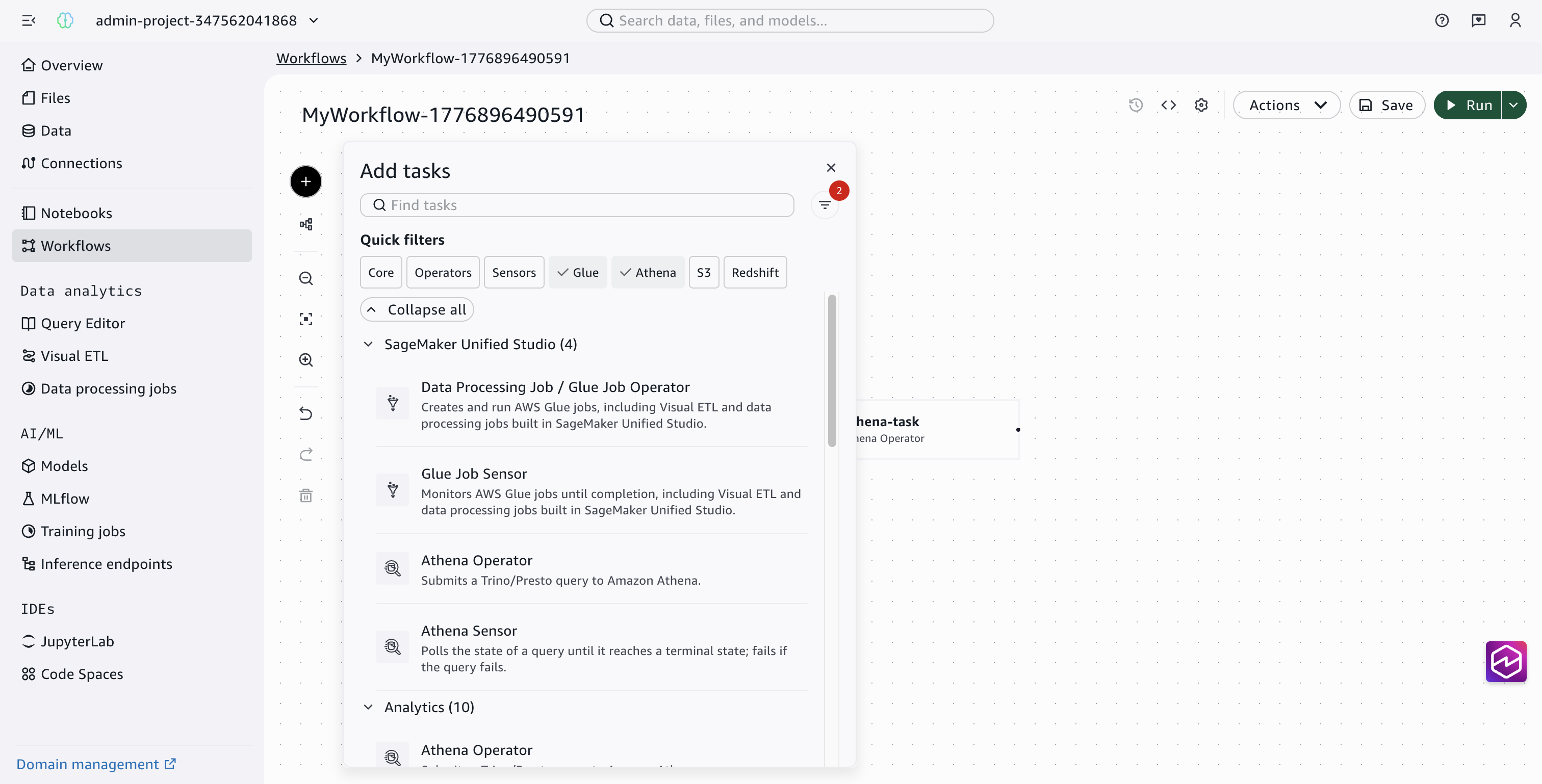
Task: Click the trash delete icon
Action: point(306,495)
